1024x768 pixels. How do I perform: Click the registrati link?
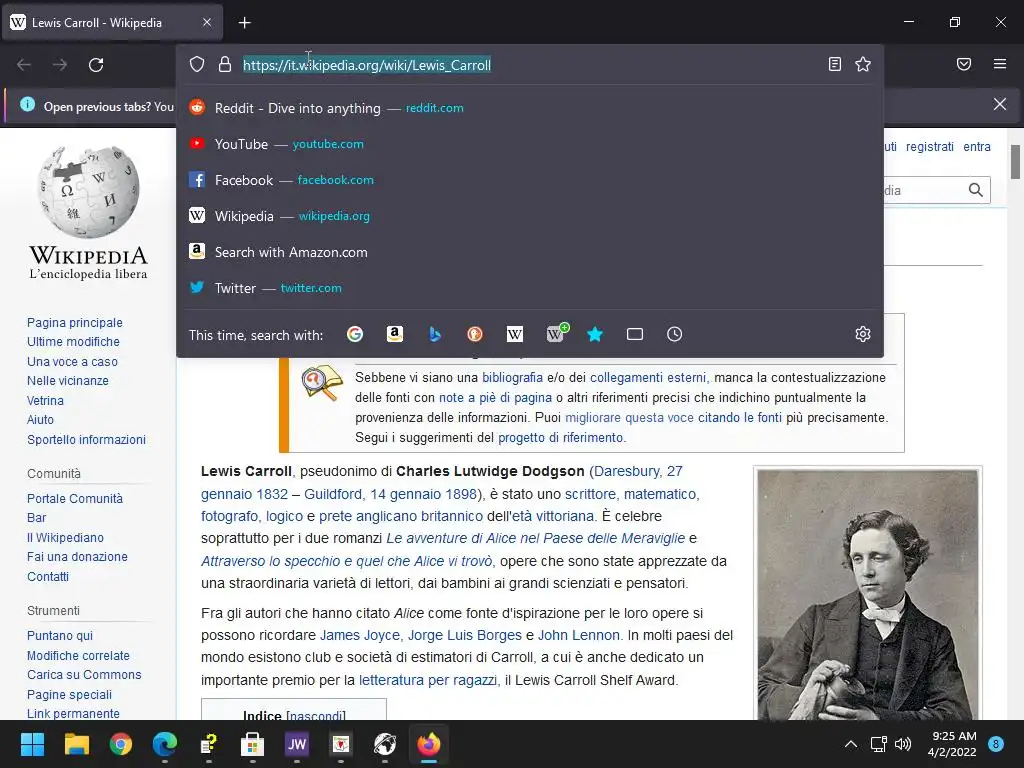click(929, 146)
